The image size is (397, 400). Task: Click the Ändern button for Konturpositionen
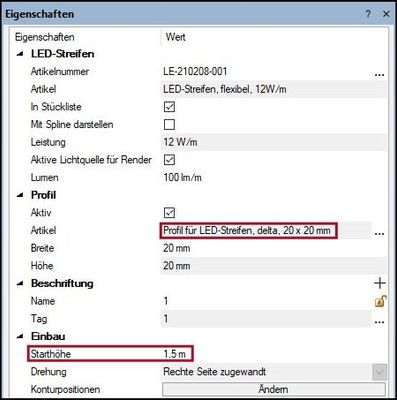click(274, 389)
